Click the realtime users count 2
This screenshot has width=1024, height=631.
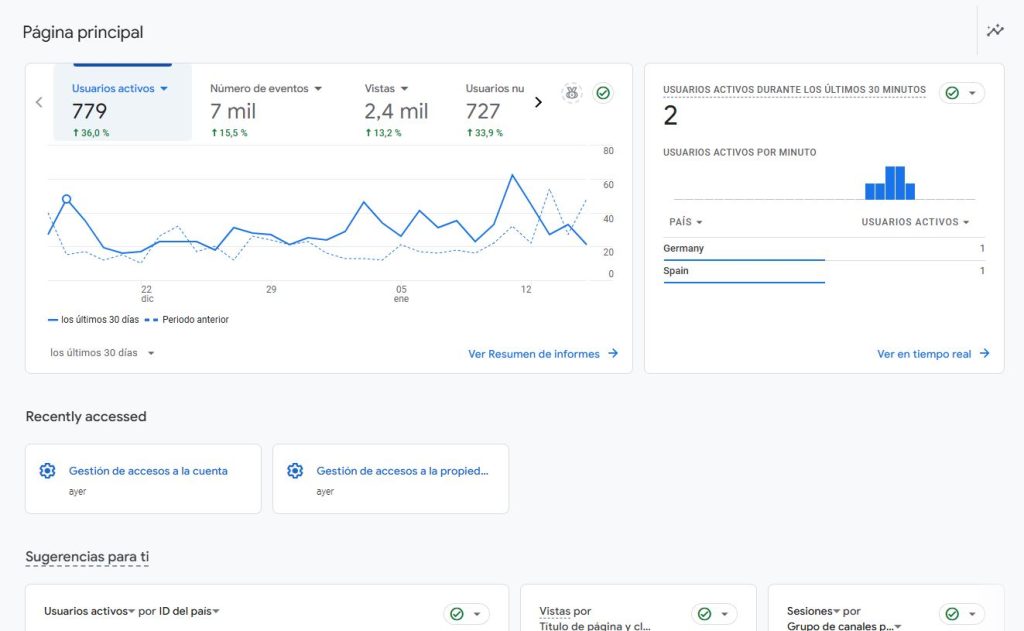pyautogui.click(x=671, y=116)
